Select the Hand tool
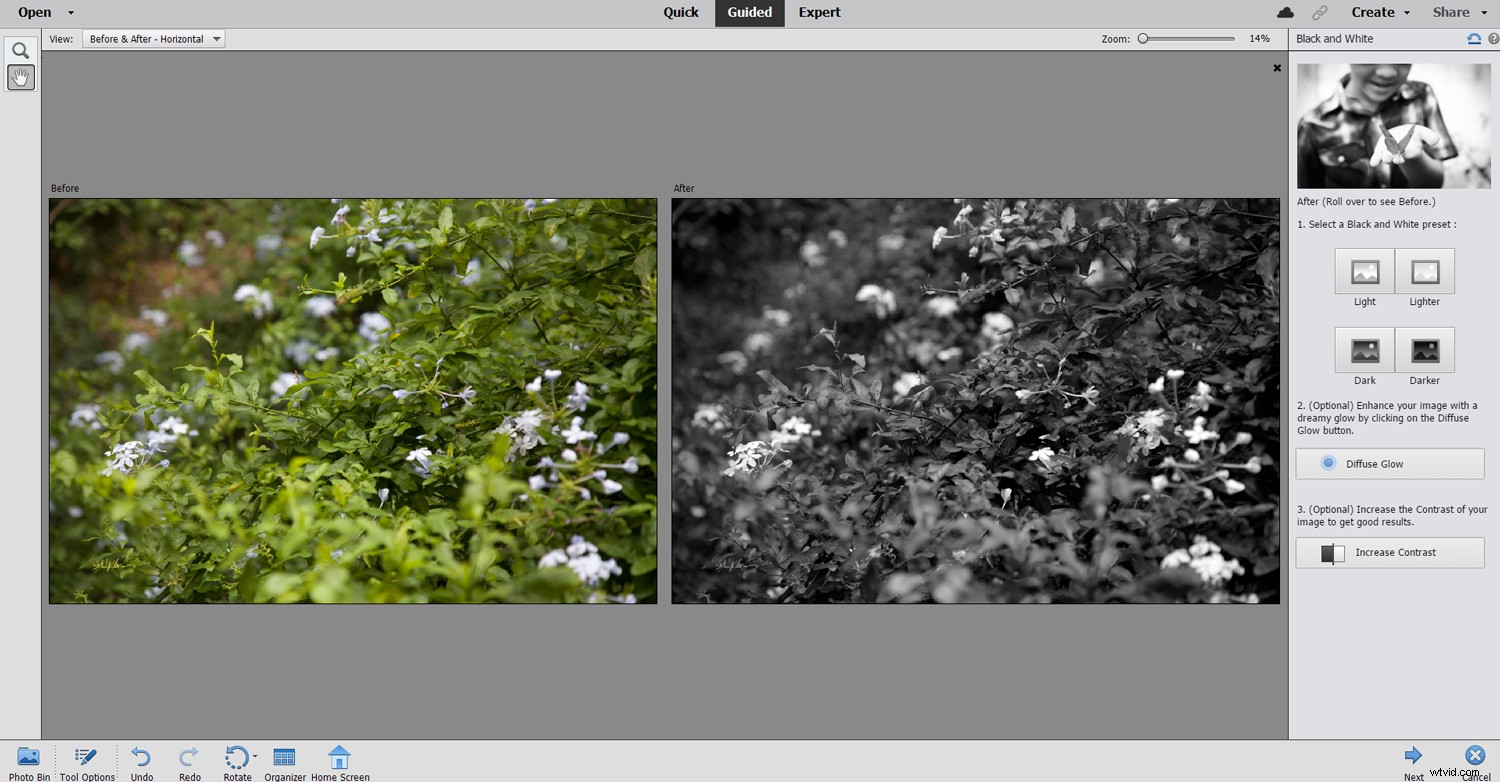This screenshot has height=782, width=1500. (20, 77)
